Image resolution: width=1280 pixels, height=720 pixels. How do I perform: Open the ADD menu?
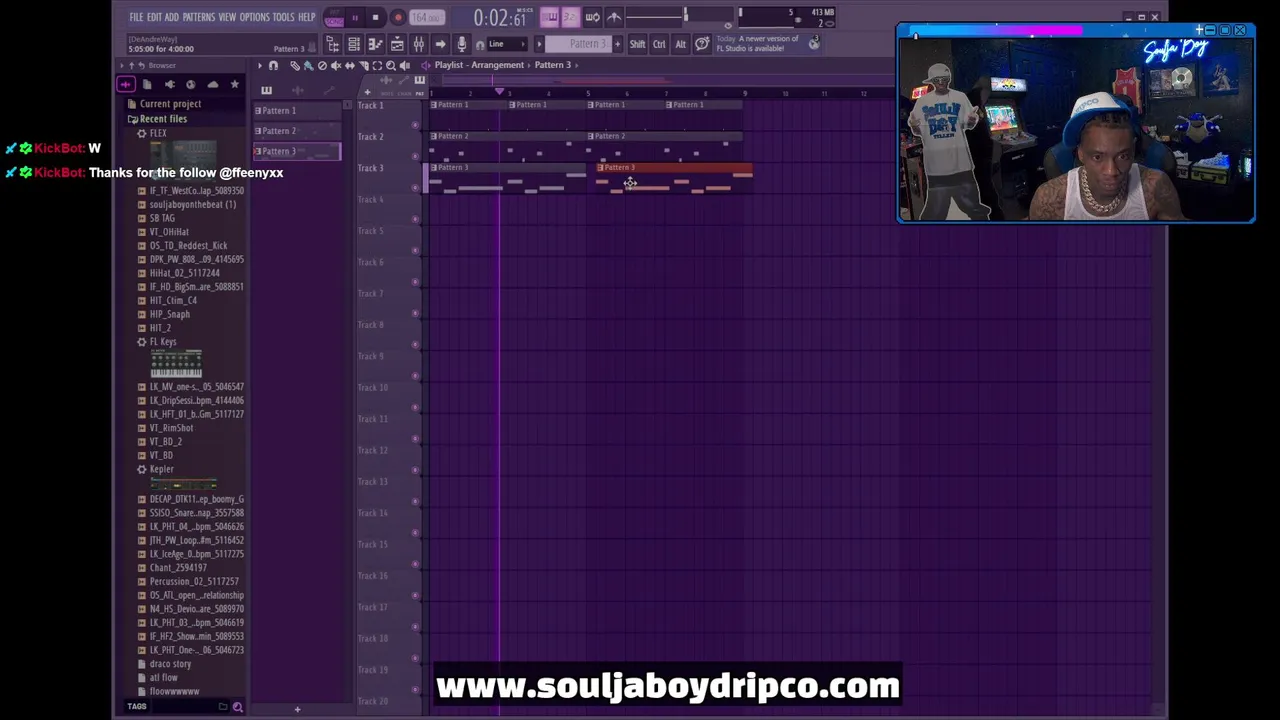pyautogui.click(x=172, y=17)
